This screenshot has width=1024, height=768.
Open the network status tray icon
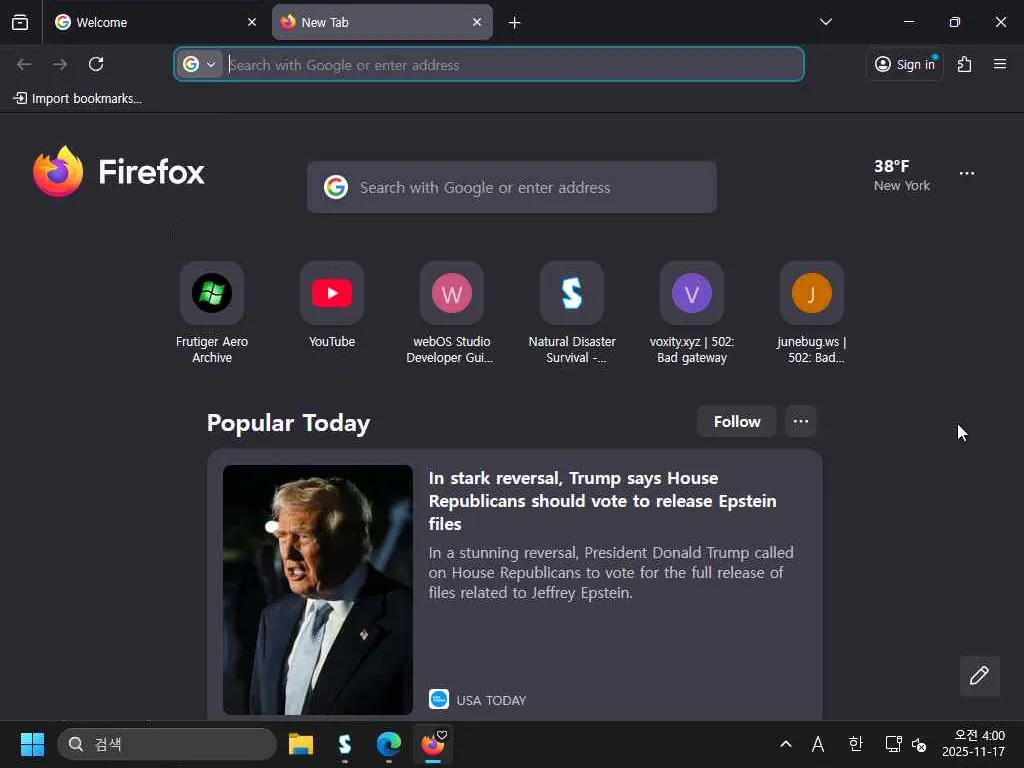[893, 744]
